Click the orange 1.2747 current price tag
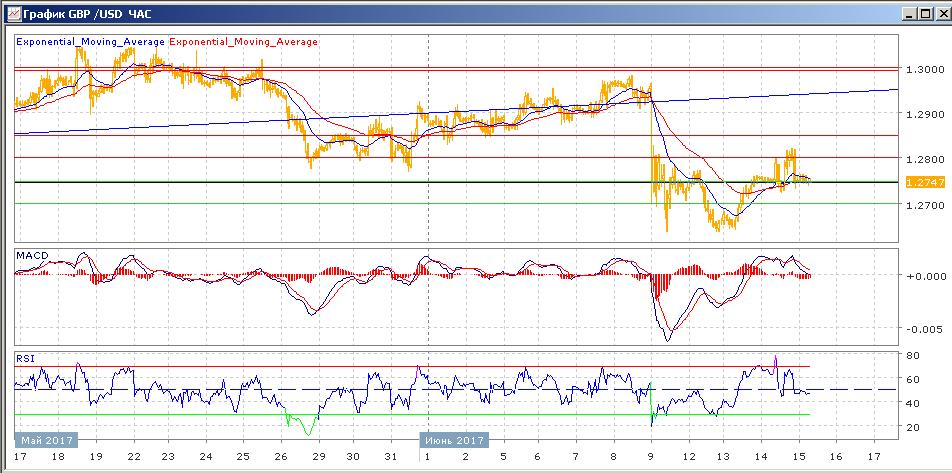Screen dimensions: 952x473 point(920,182)
